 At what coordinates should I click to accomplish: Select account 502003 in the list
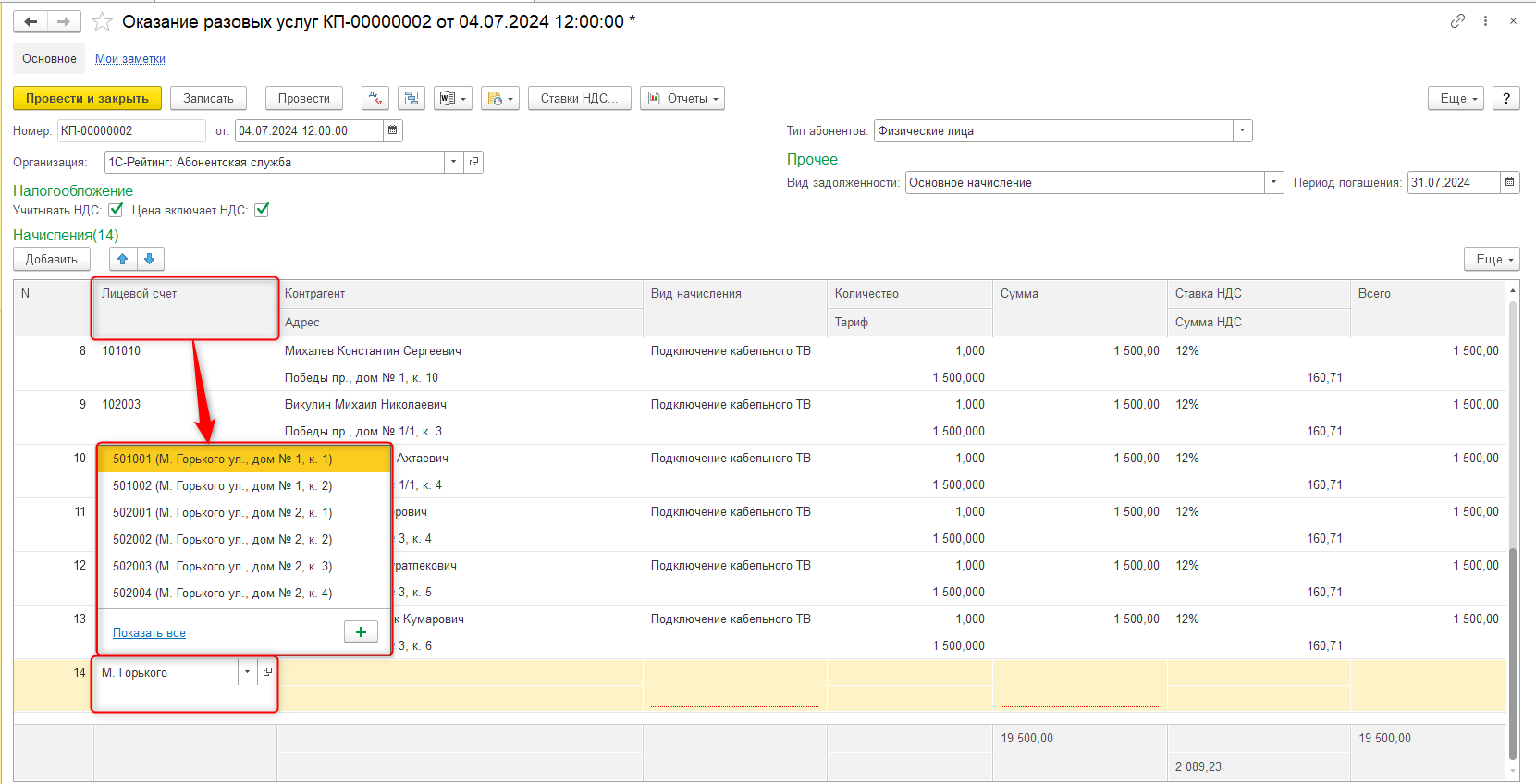(244, 566)
